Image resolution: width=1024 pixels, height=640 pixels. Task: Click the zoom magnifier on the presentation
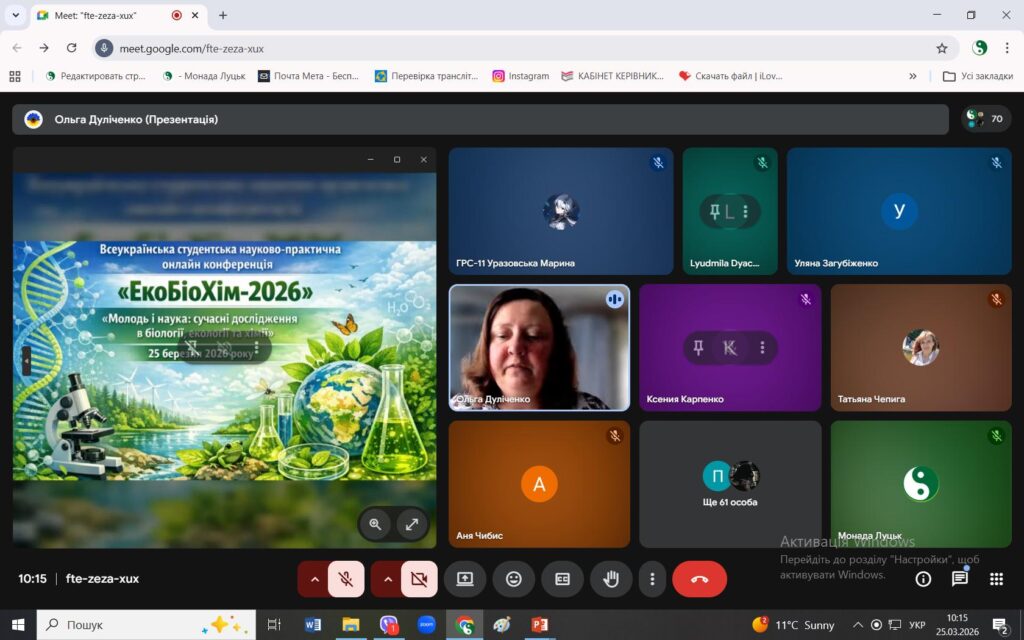point(375,523)
